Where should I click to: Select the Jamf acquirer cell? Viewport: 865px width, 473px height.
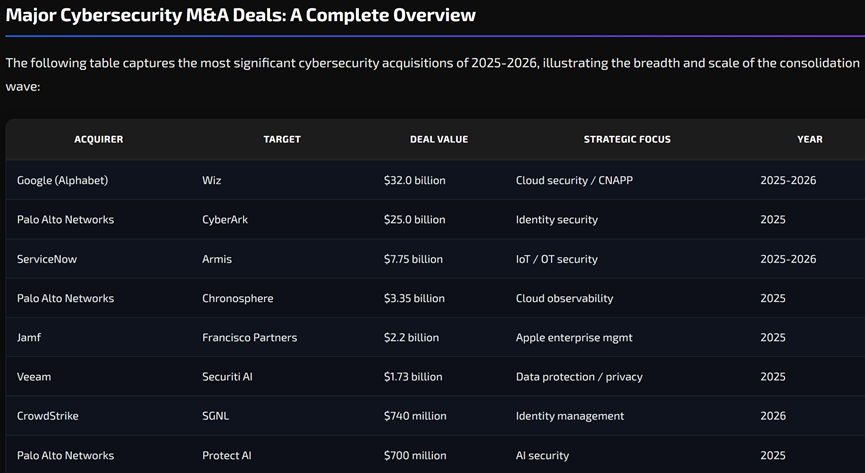(29, 337)
